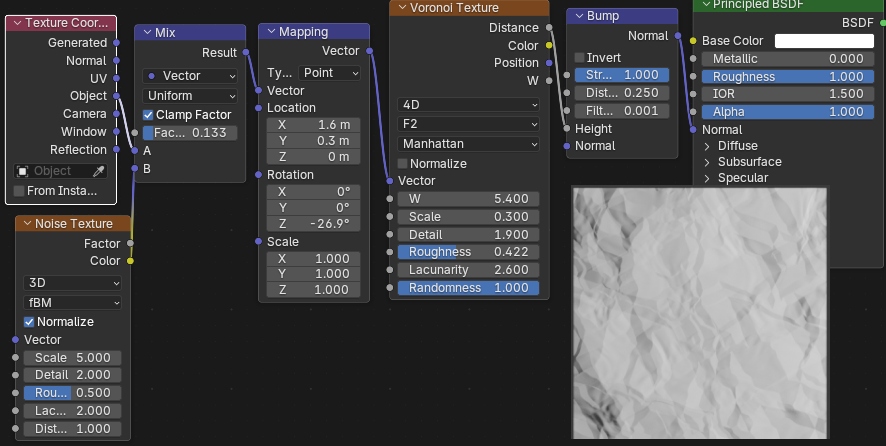Click the eyedropper in the Object field
886x446 pixels.
click(x=98, y=171)
